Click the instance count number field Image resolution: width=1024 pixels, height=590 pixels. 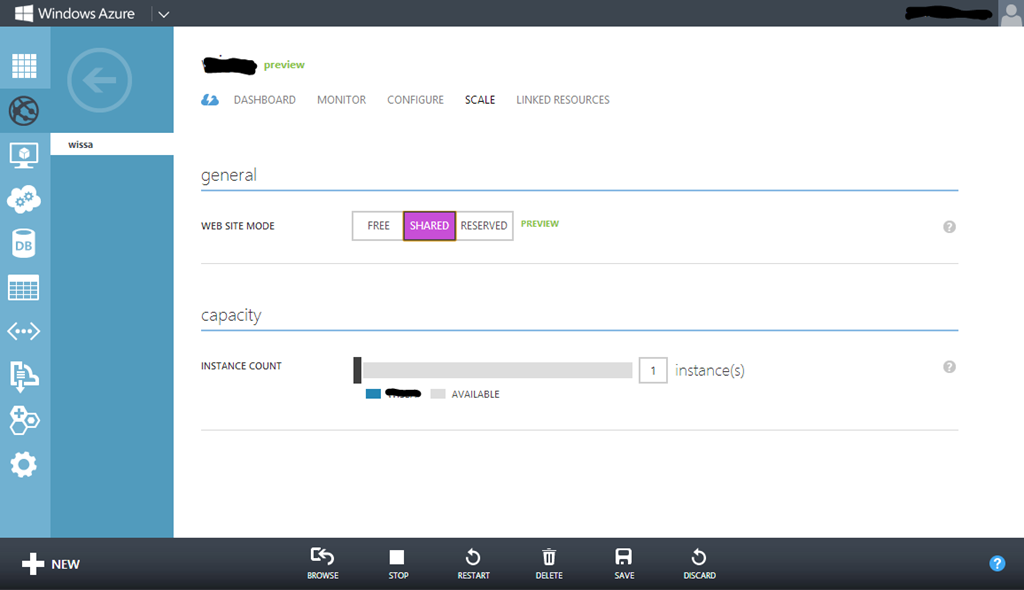pyautogui.click(x=652, y=370)
